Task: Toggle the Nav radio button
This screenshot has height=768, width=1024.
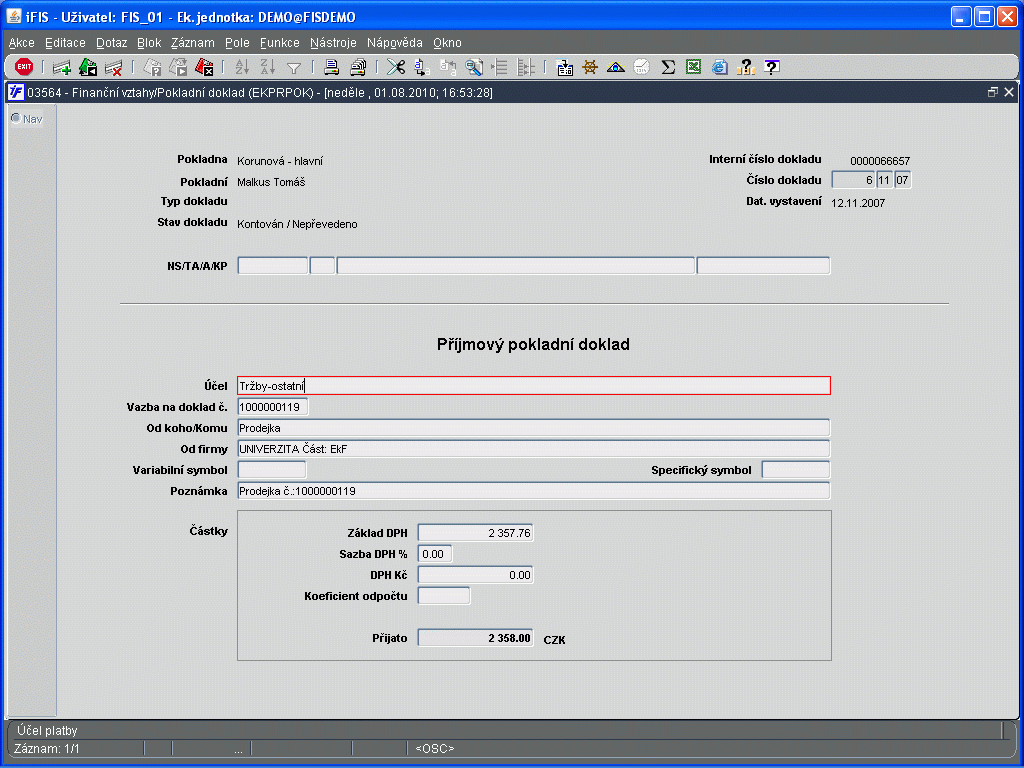Action: coord(16,118)
